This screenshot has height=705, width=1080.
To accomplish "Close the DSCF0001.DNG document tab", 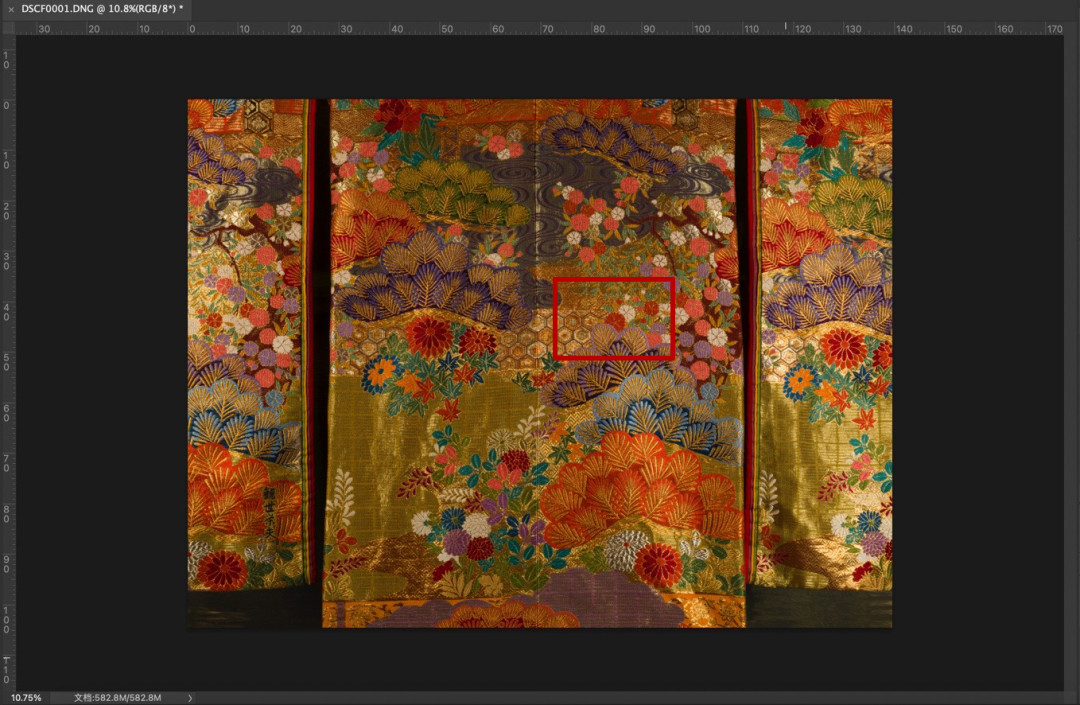I will (10, 9).
